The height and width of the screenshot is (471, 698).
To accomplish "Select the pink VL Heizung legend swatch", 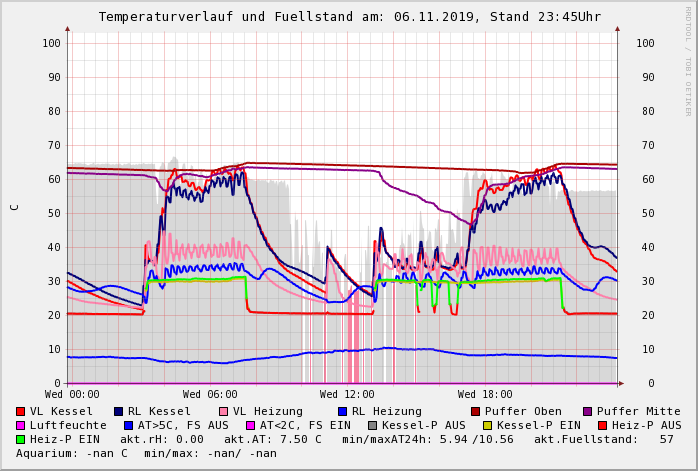I will 224,411.
